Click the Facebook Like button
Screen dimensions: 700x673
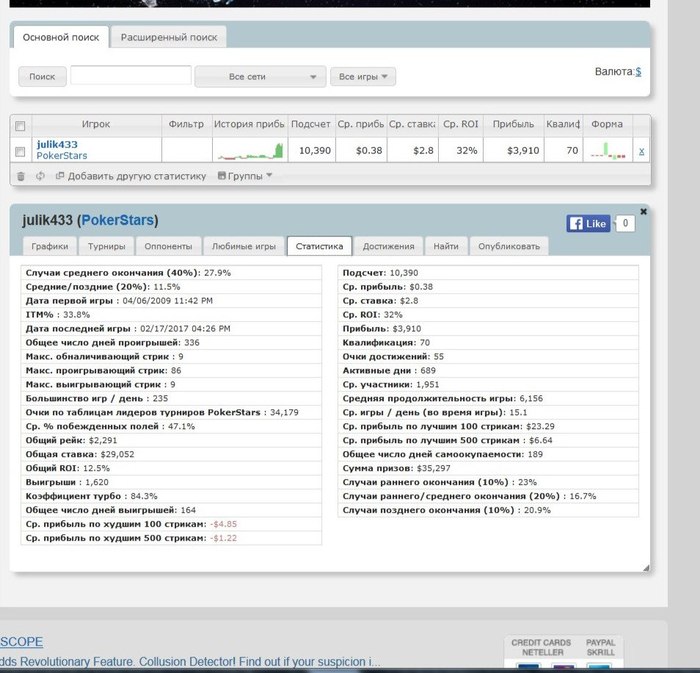pos(588,224)
